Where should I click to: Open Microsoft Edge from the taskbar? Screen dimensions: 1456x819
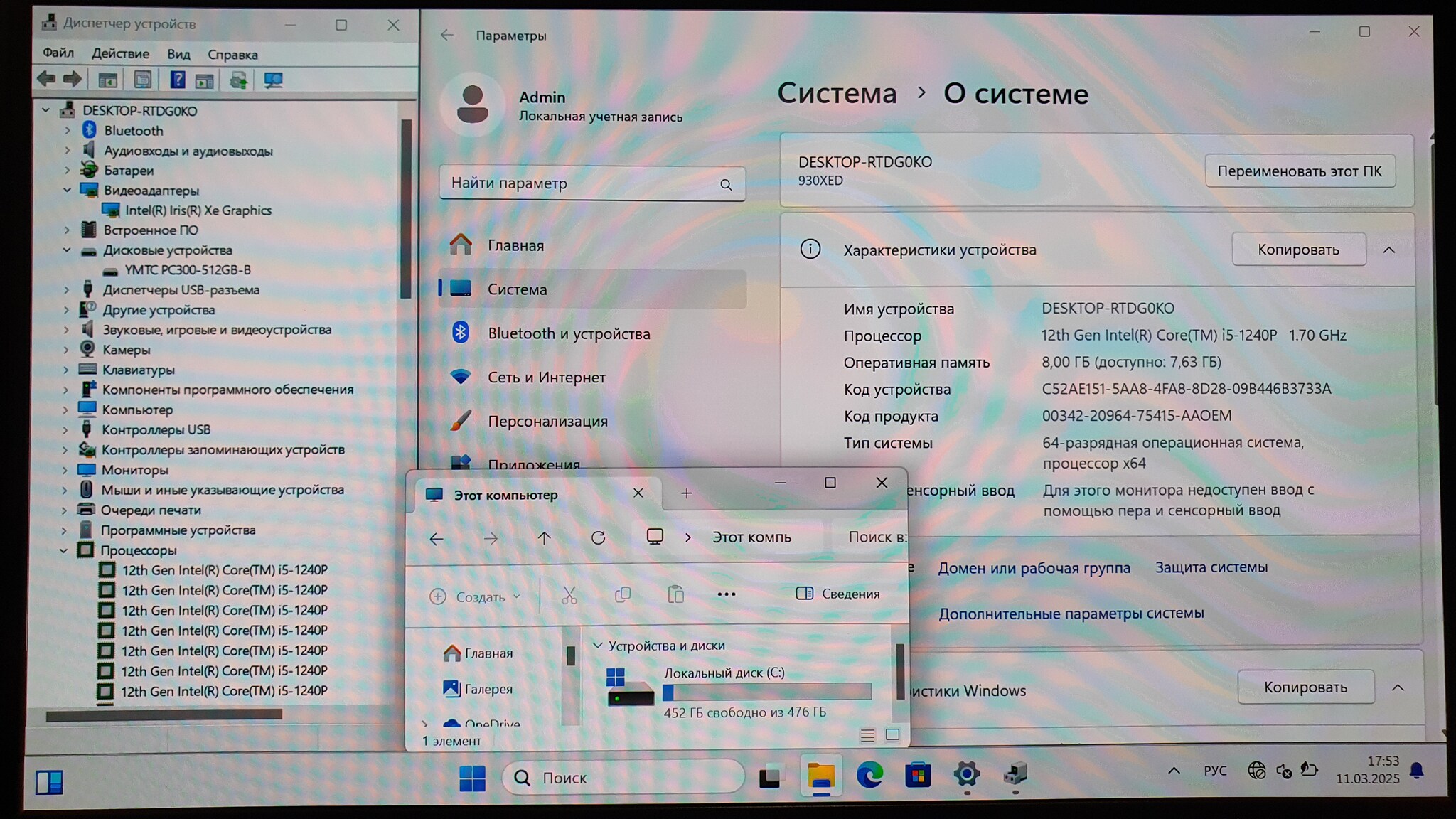tap(869, 774)
